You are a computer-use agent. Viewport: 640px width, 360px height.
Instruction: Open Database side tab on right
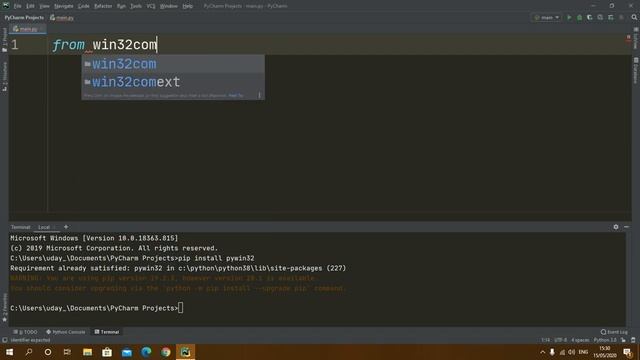coord(636,71)
